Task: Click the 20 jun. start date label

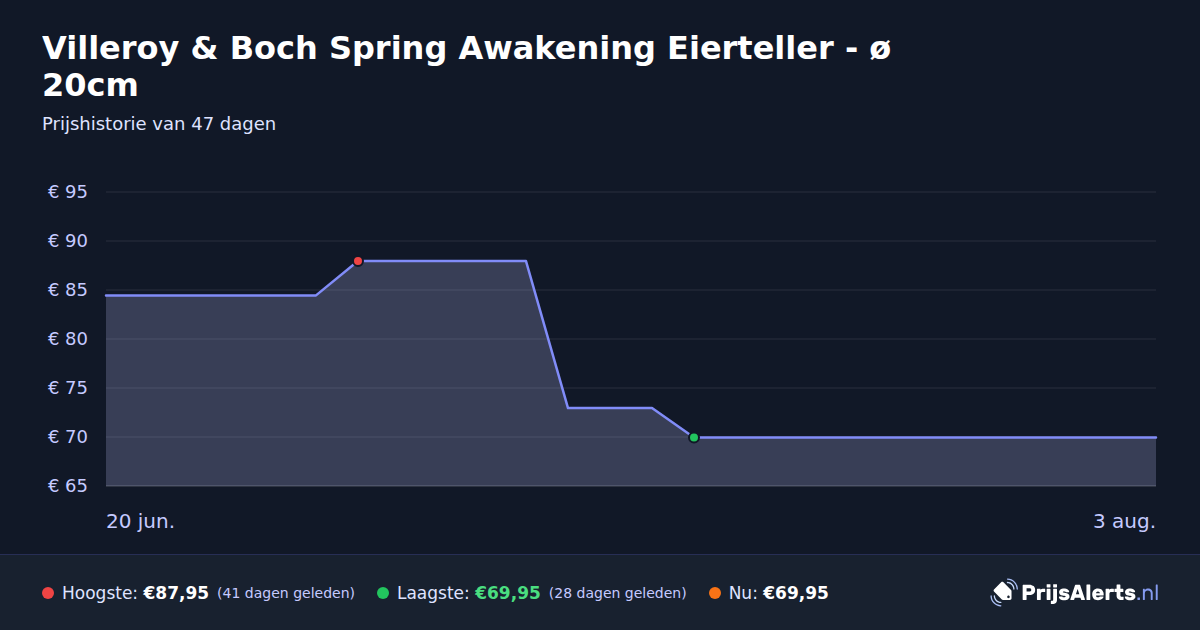Action: point(141,522)
